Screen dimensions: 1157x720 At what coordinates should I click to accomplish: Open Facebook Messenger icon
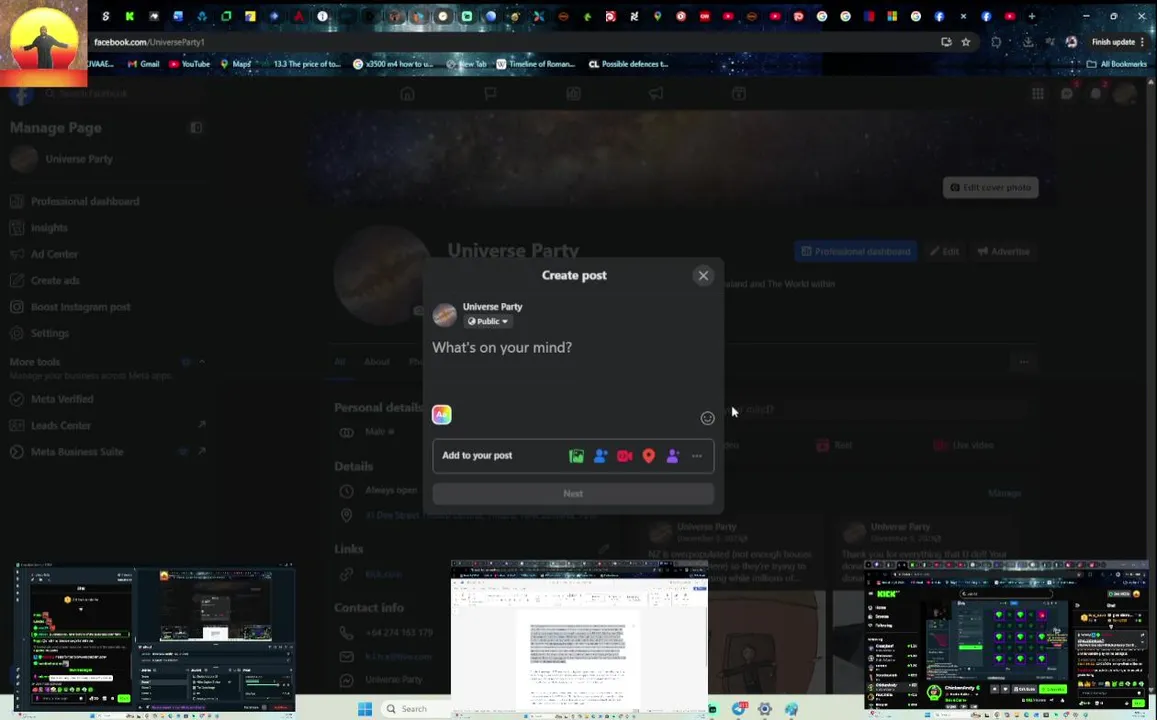tap(1066, 94)
